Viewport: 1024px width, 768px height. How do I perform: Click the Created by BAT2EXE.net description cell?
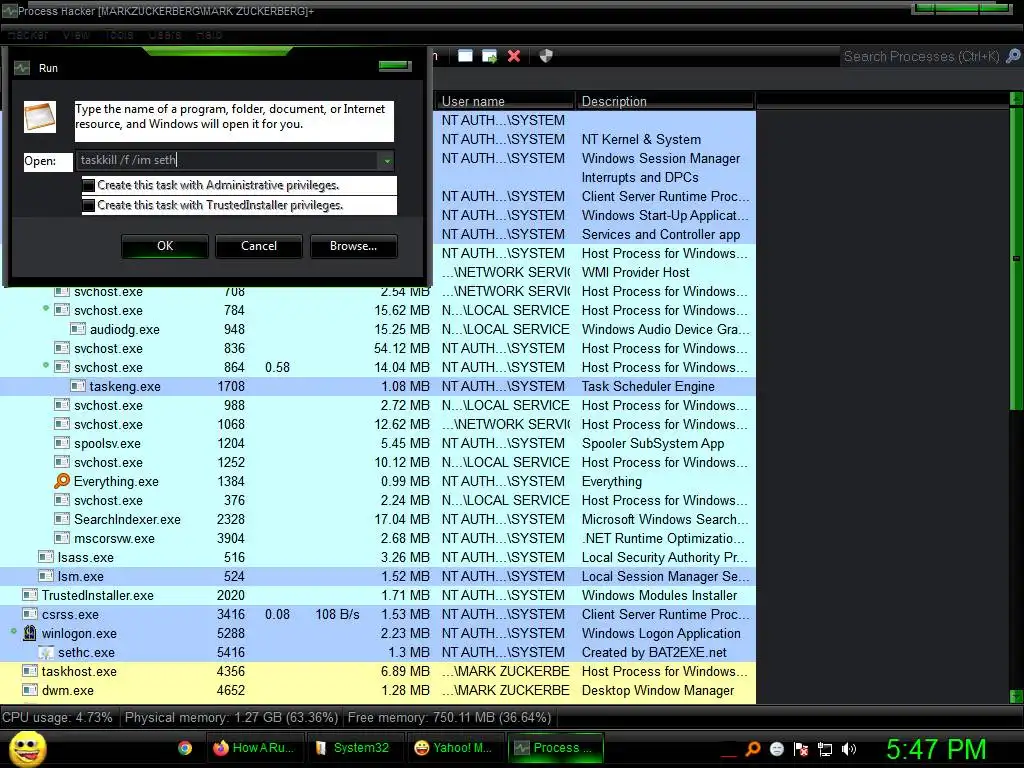[x=654, y=652]
